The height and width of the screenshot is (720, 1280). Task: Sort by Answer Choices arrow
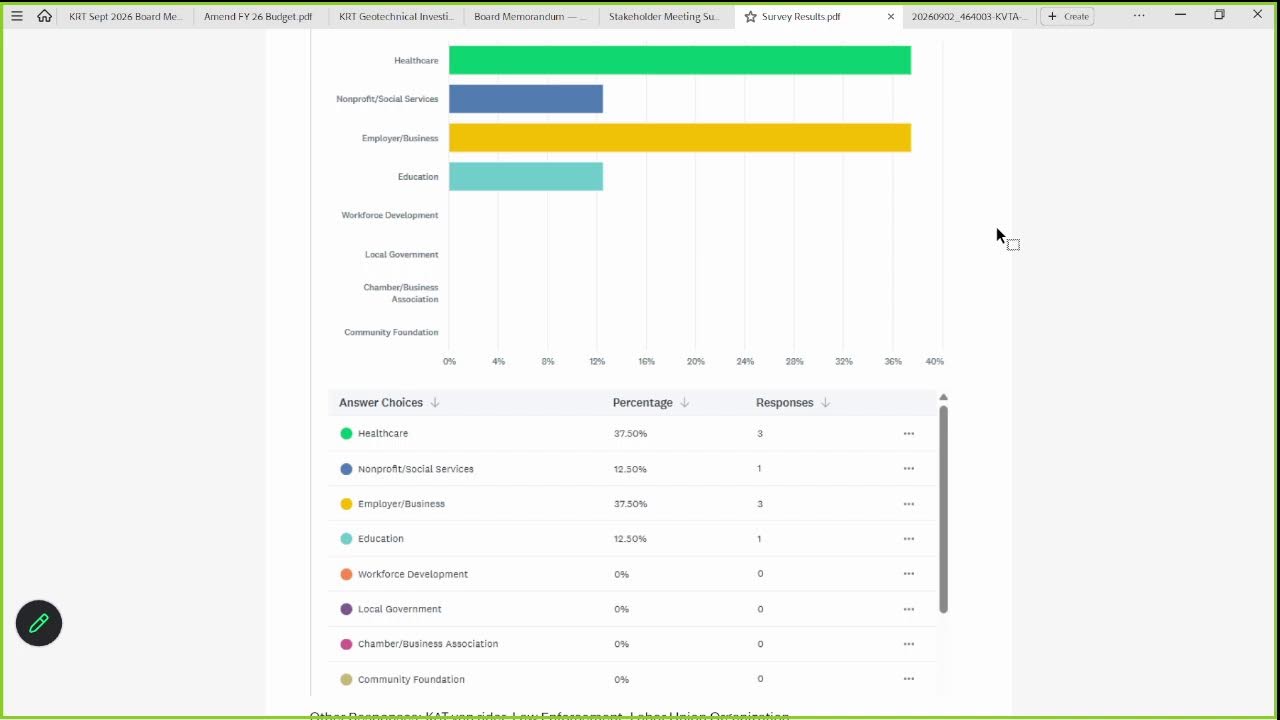pos(435,403)
